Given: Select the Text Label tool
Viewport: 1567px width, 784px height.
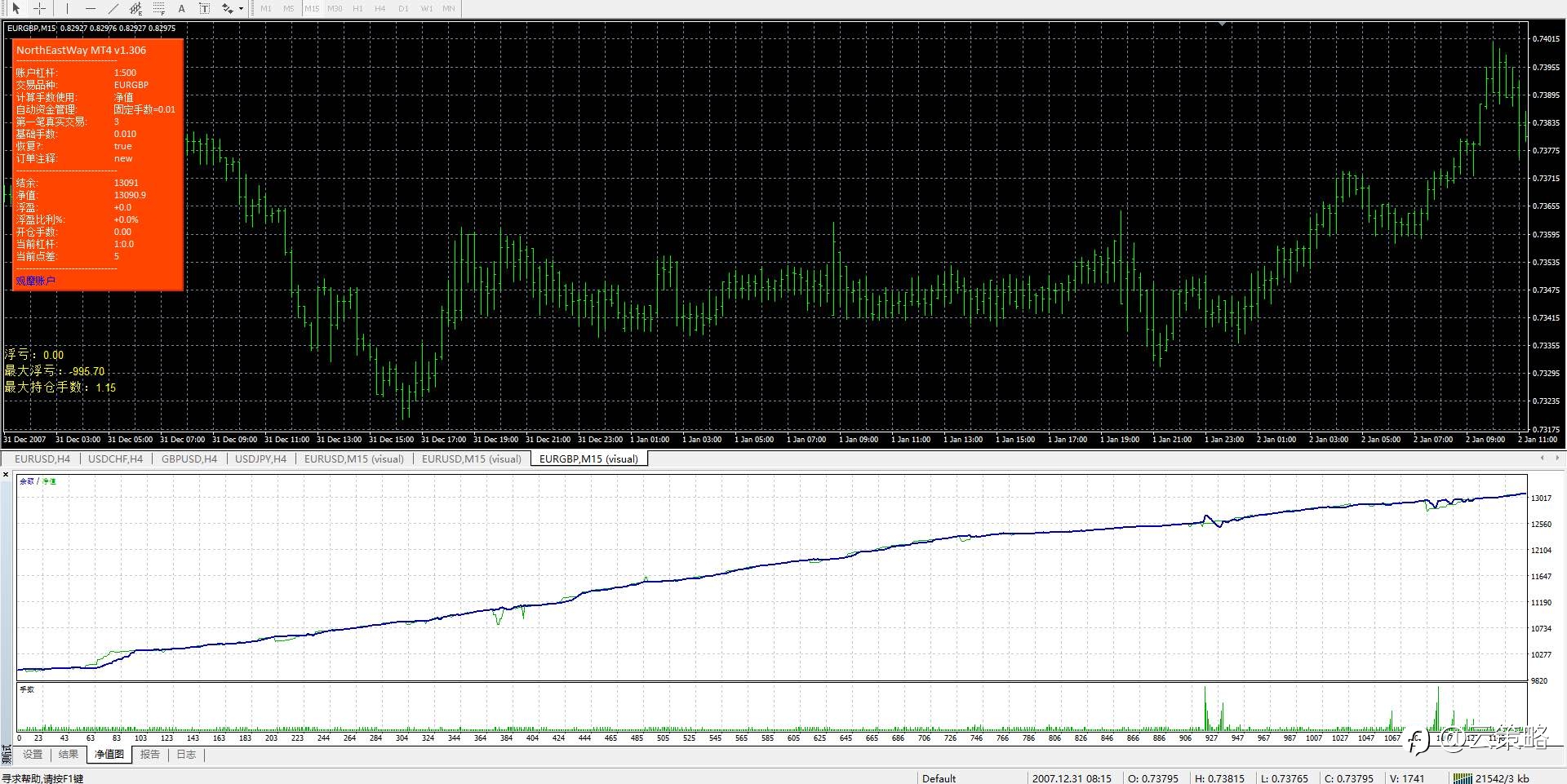Looking at the screenshot, I should (204, 8).
